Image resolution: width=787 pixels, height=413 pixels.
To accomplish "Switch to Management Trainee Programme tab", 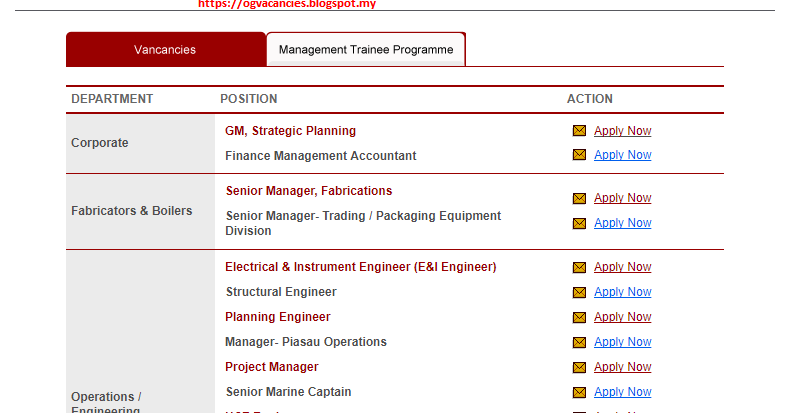I will pos(366,49).
